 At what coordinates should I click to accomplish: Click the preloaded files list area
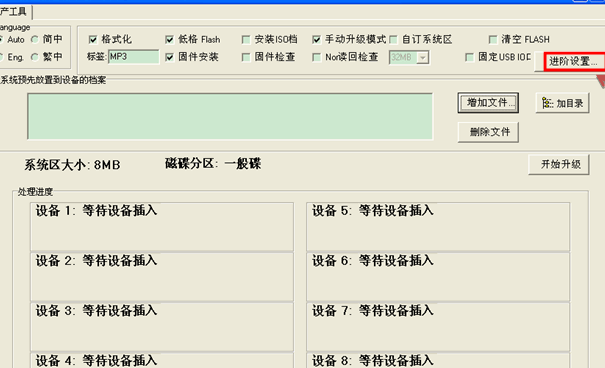pyautogui.click(x=230, y=116)
